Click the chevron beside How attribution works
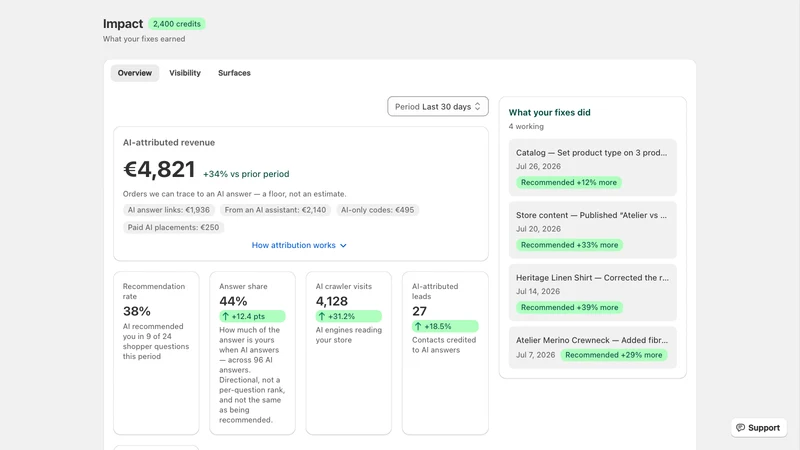The image size is (800, 450). [343, 245]
